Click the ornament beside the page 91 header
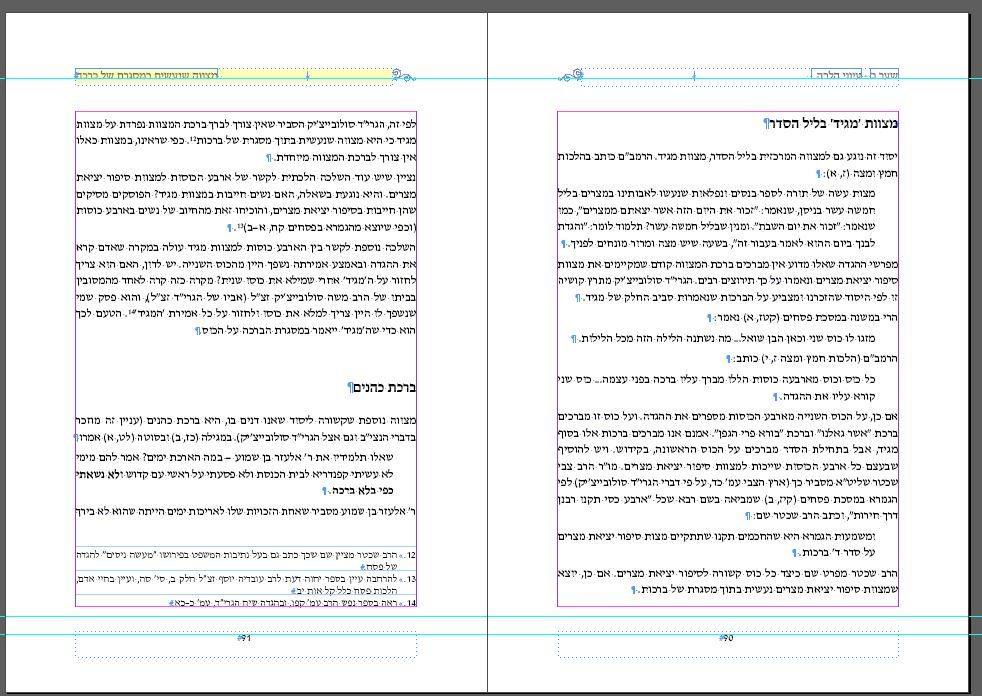The image size is (982, 696). (x=404, y=76)
